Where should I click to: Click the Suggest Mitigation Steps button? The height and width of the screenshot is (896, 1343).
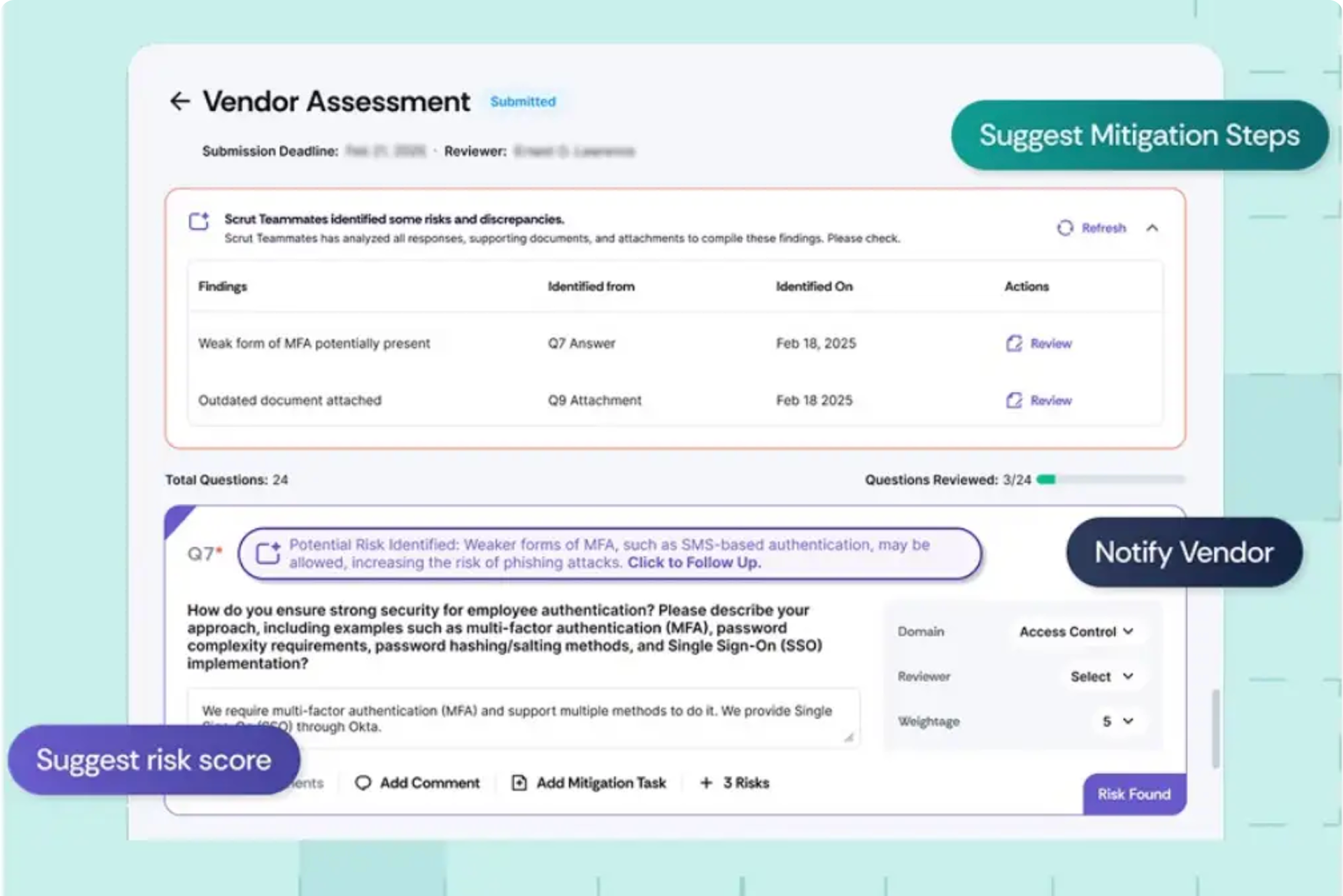1139,135
